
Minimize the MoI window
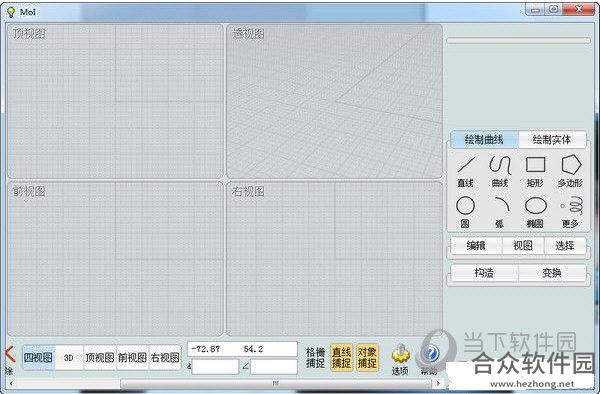(535, 10)
